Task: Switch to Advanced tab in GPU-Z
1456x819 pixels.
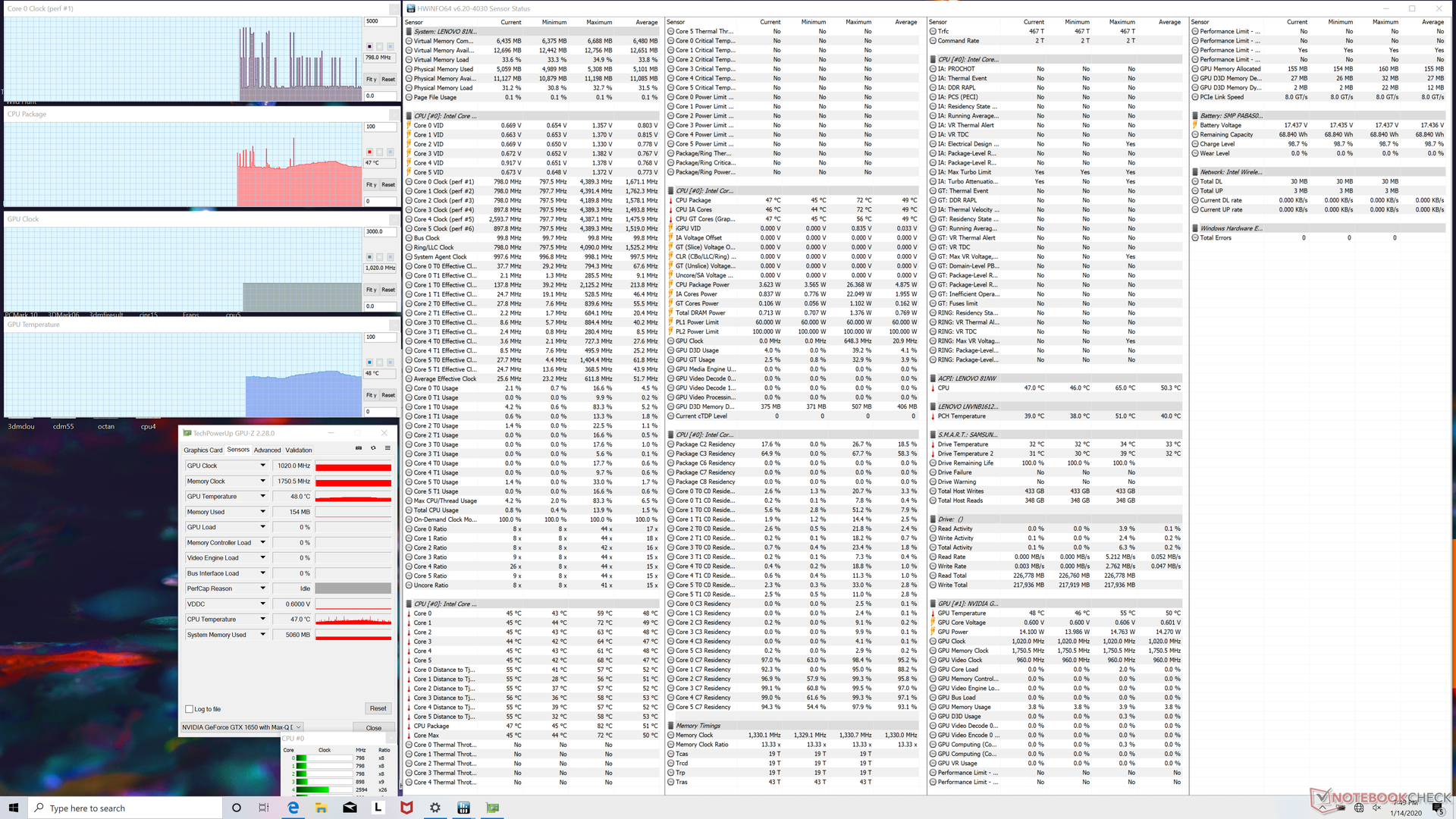Action: (x=267, y=450)
